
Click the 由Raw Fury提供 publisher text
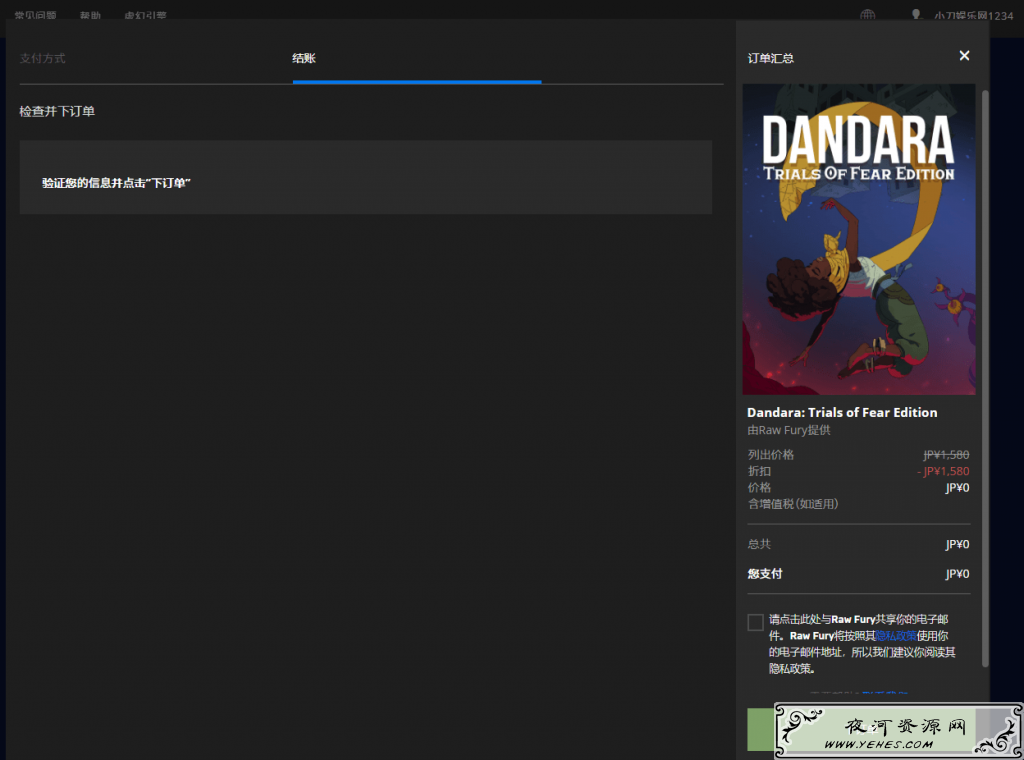coord(789,430)
